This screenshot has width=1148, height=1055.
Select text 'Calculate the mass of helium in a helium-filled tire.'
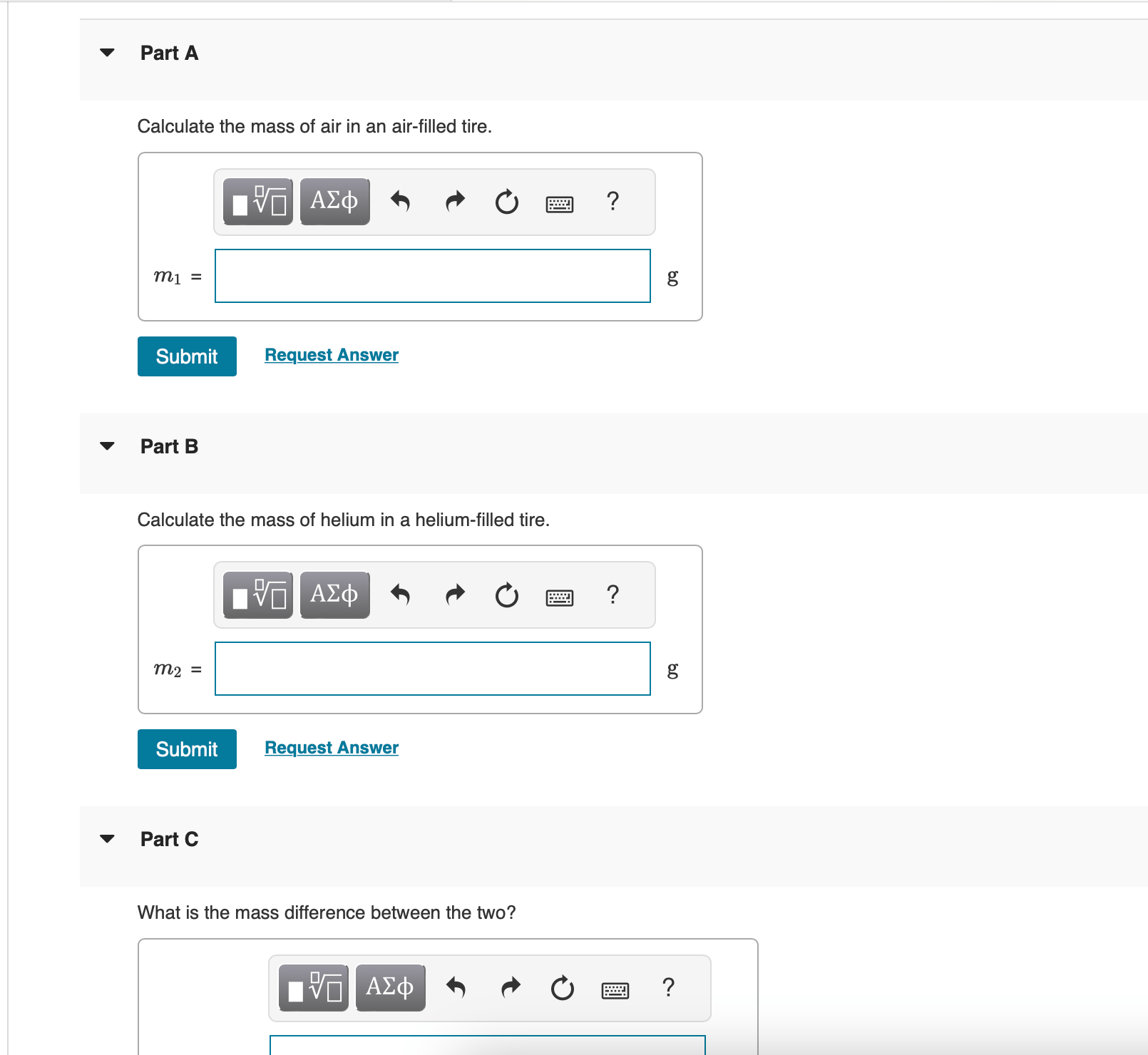click(x=343, y=520)
